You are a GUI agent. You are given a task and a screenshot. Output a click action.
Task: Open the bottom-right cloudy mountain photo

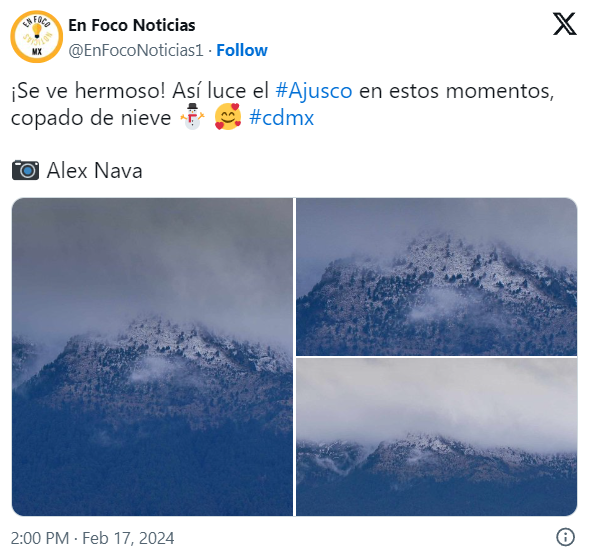coord(436,437)
